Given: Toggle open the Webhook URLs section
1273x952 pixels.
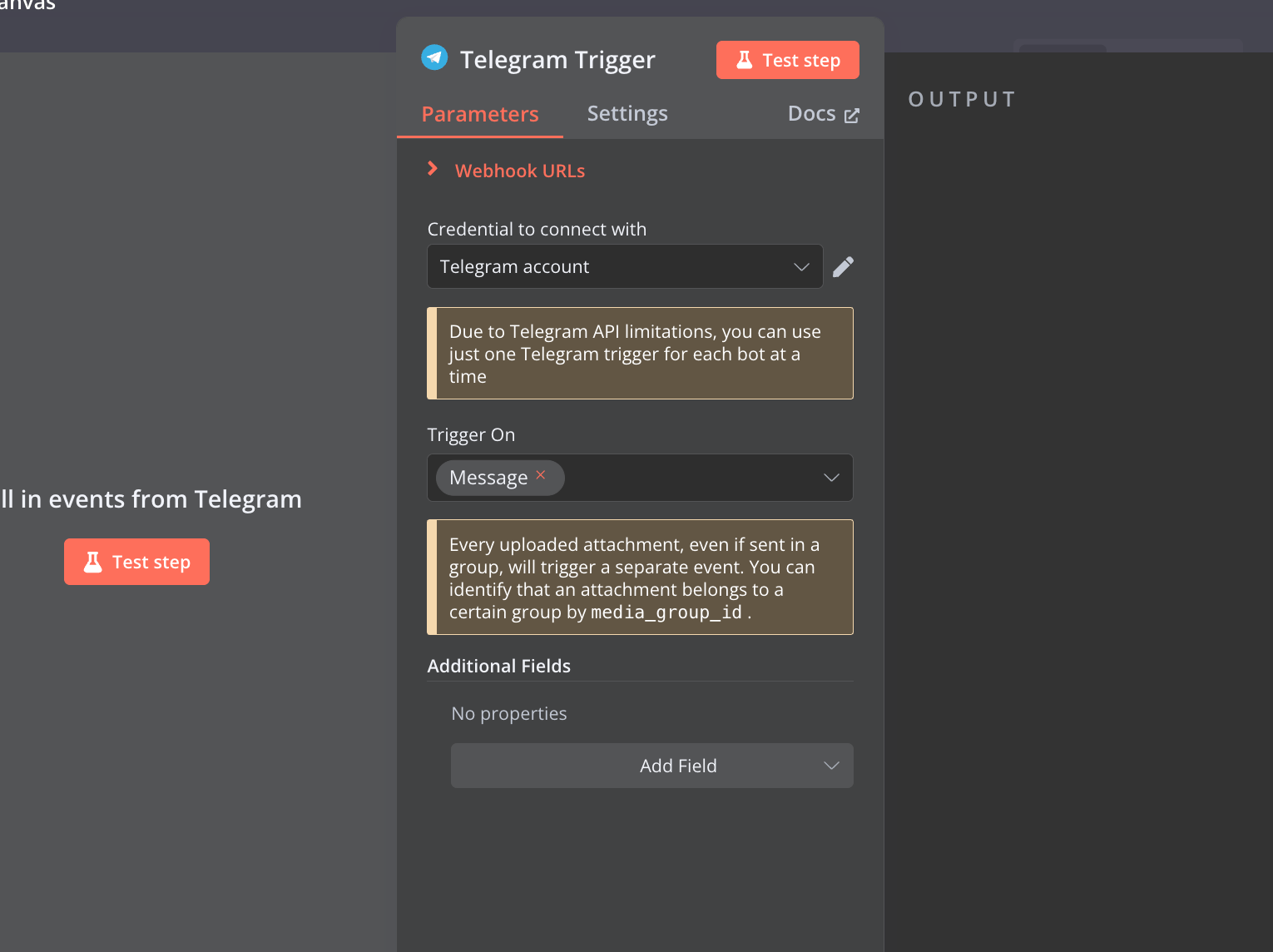Looking at the screenshot, I should click(519, 170).
